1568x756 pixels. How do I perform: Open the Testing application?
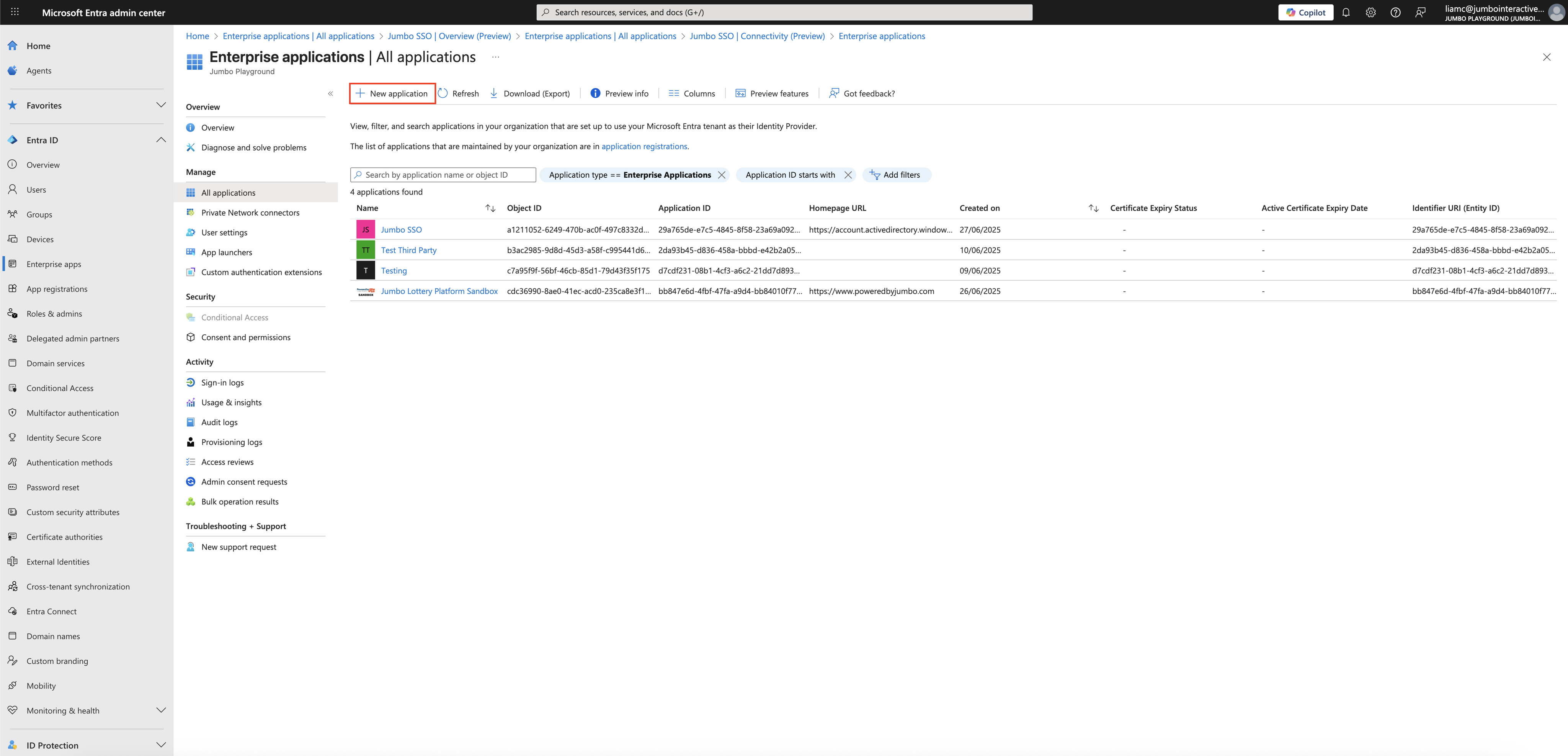(394, 270)
